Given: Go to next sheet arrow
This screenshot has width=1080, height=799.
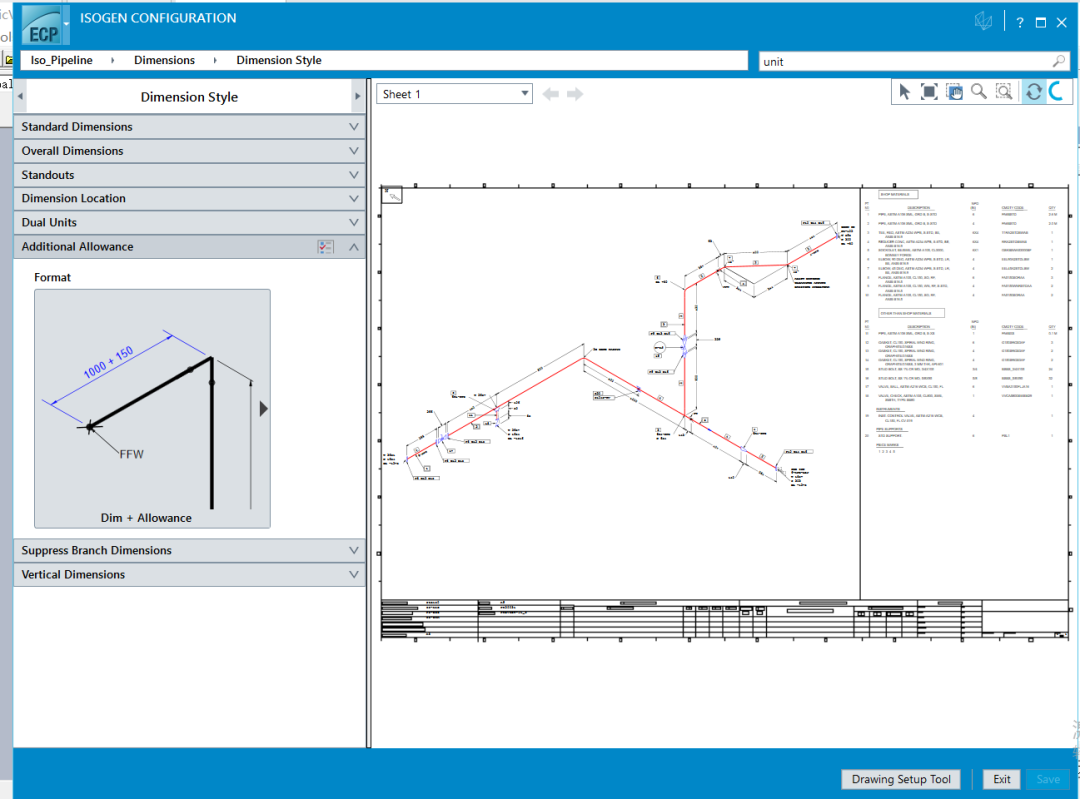Looking at the screenshot, I should click(x=575, y=94).
